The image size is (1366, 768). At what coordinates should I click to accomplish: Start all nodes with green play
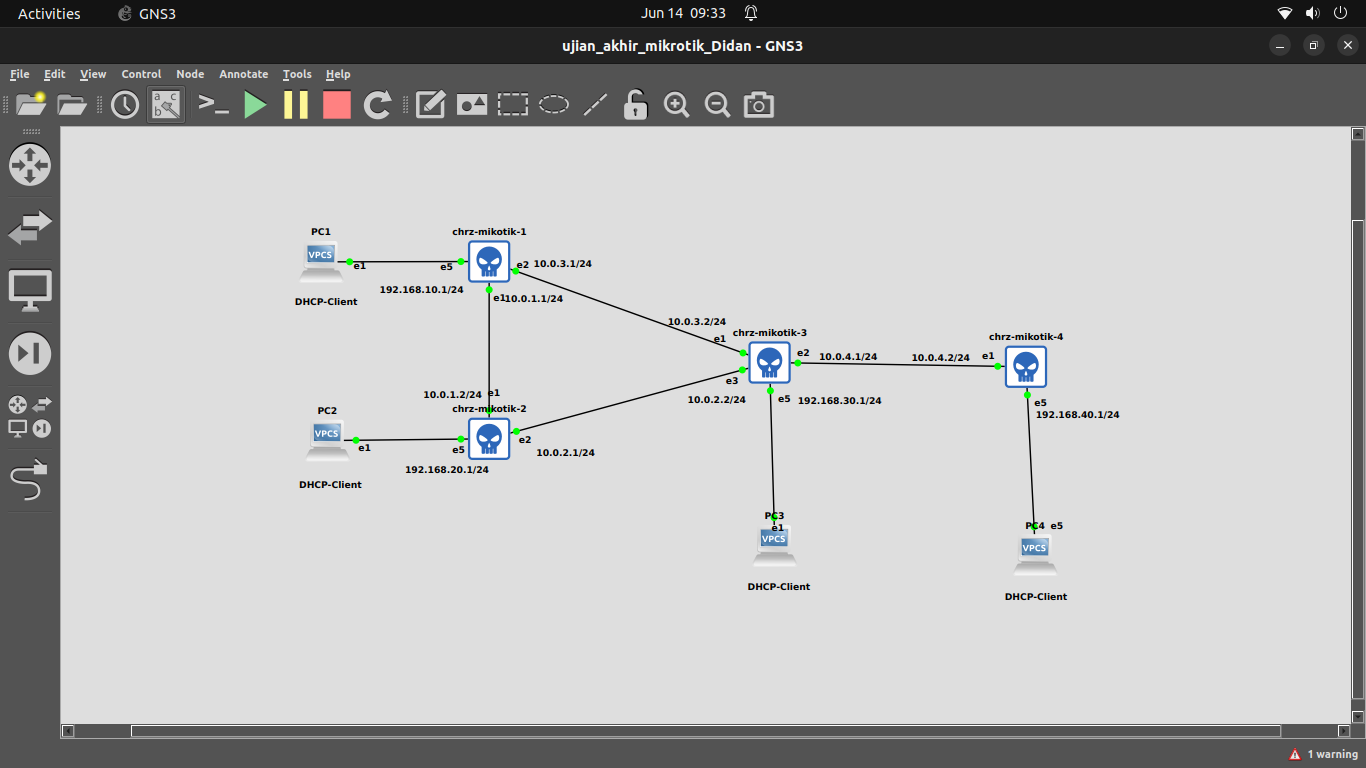click(255, 104)
